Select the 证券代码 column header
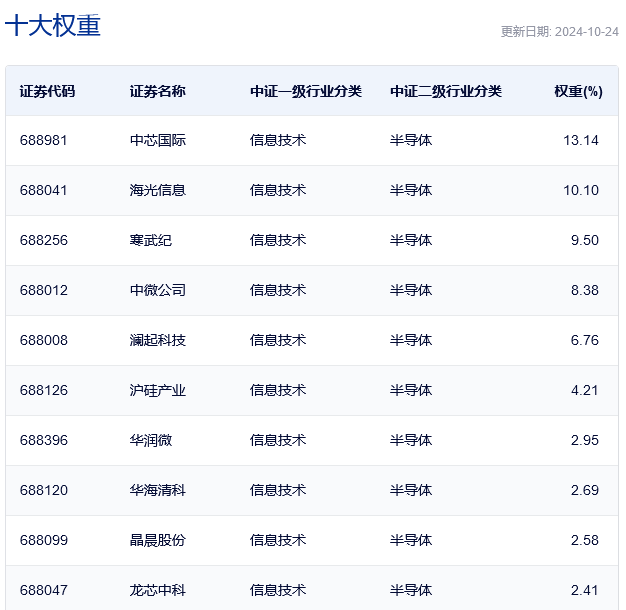Screen dimensions: 626x610 (x=47, y=91)
